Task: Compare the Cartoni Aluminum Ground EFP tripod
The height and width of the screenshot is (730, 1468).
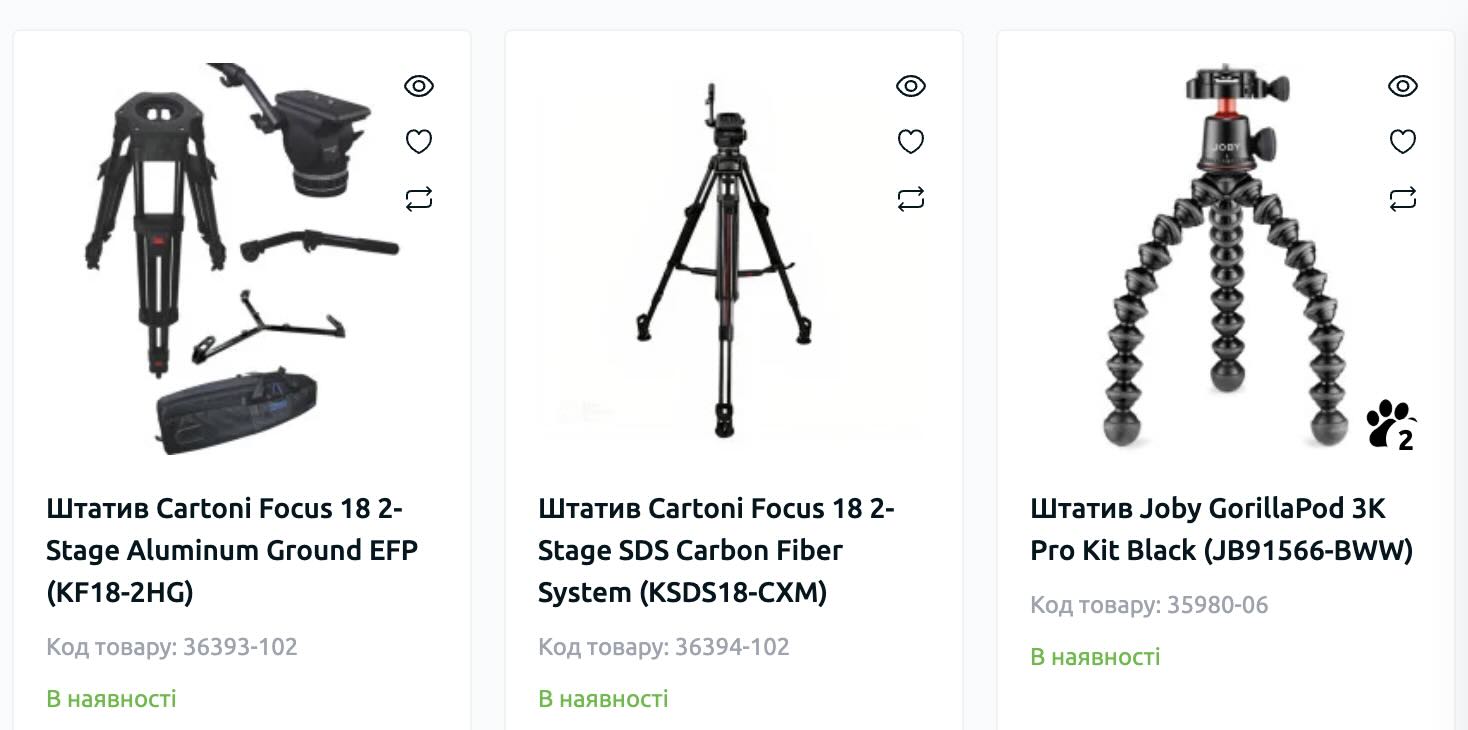Action: pyautogui.click(x=419, y=199)
